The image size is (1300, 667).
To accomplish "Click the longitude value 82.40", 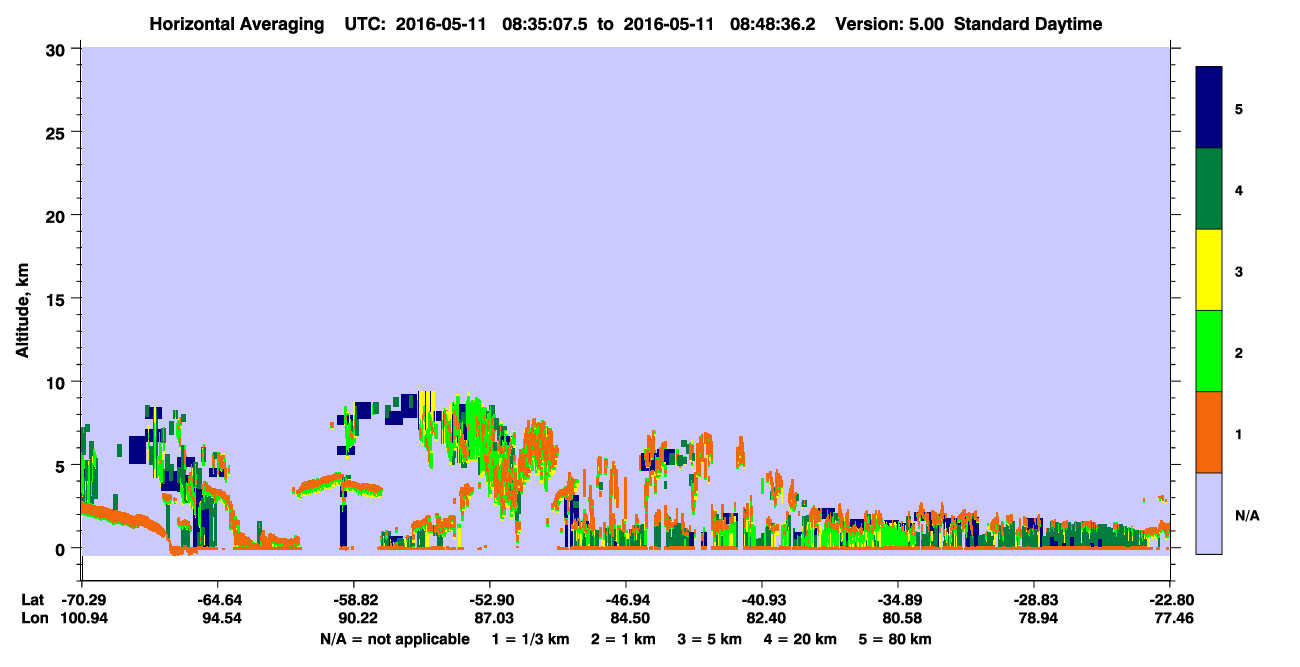I will tap(762, 619).
